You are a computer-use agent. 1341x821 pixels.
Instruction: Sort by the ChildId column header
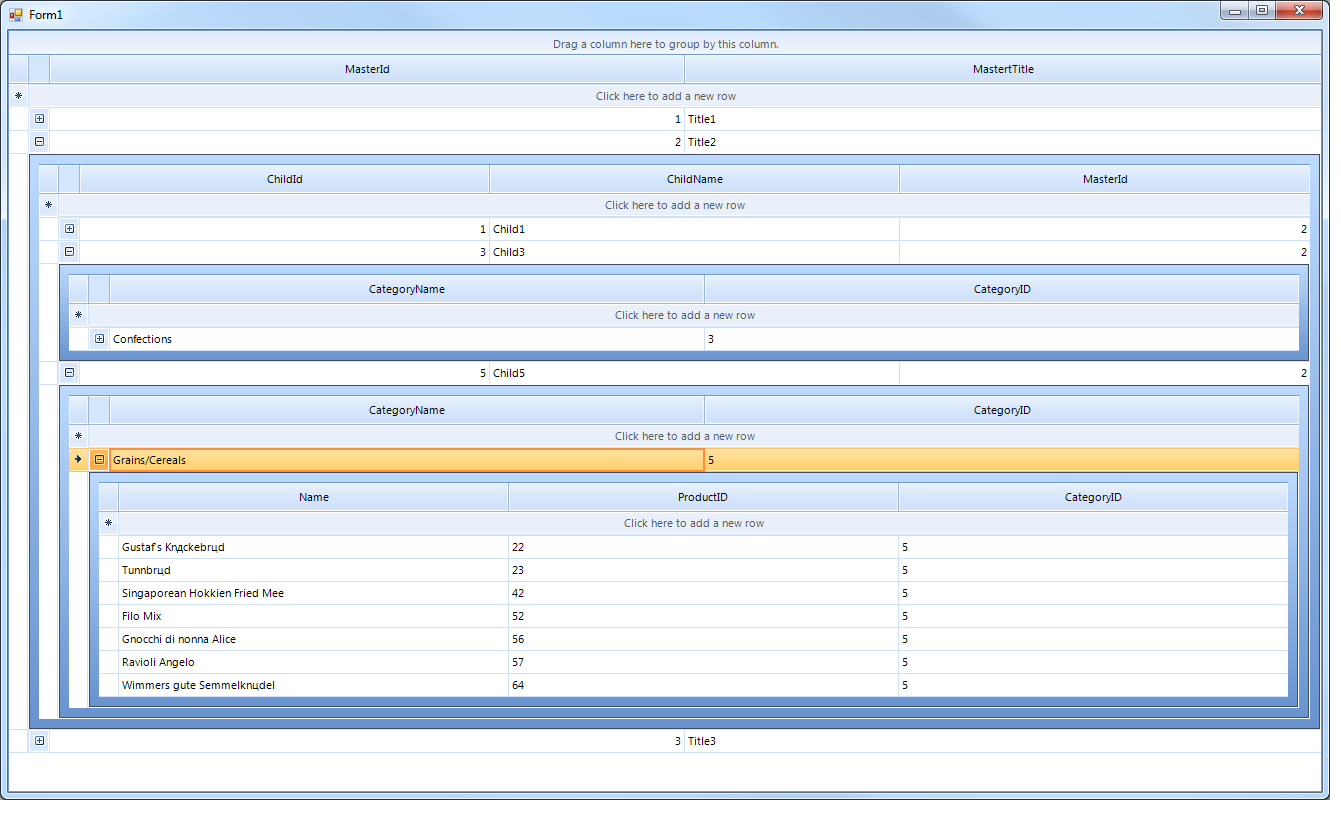[x=285, y=179]
